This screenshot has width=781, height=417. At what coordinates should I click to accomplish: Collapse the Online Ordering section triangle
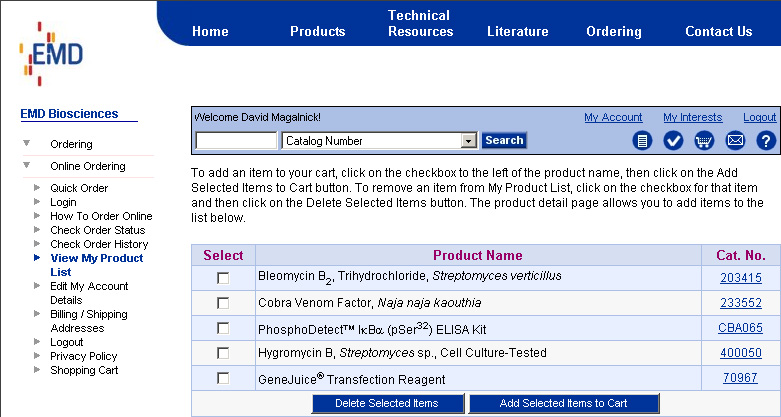point(26,165)
